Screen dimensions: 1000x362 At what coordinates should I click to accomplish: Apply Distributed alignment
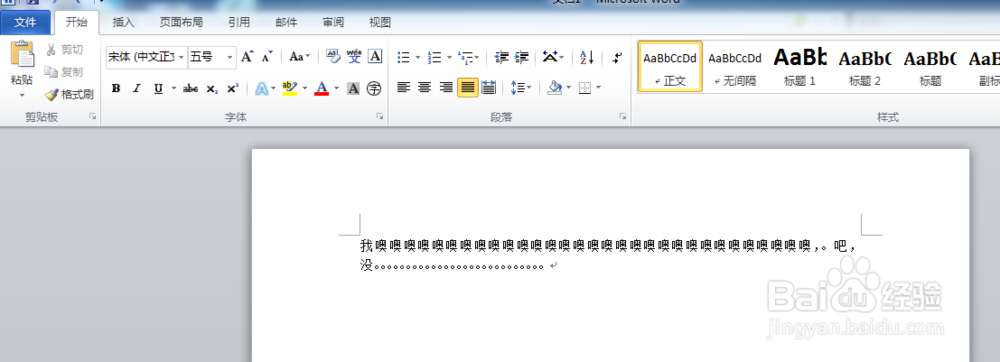coord(489,87)
